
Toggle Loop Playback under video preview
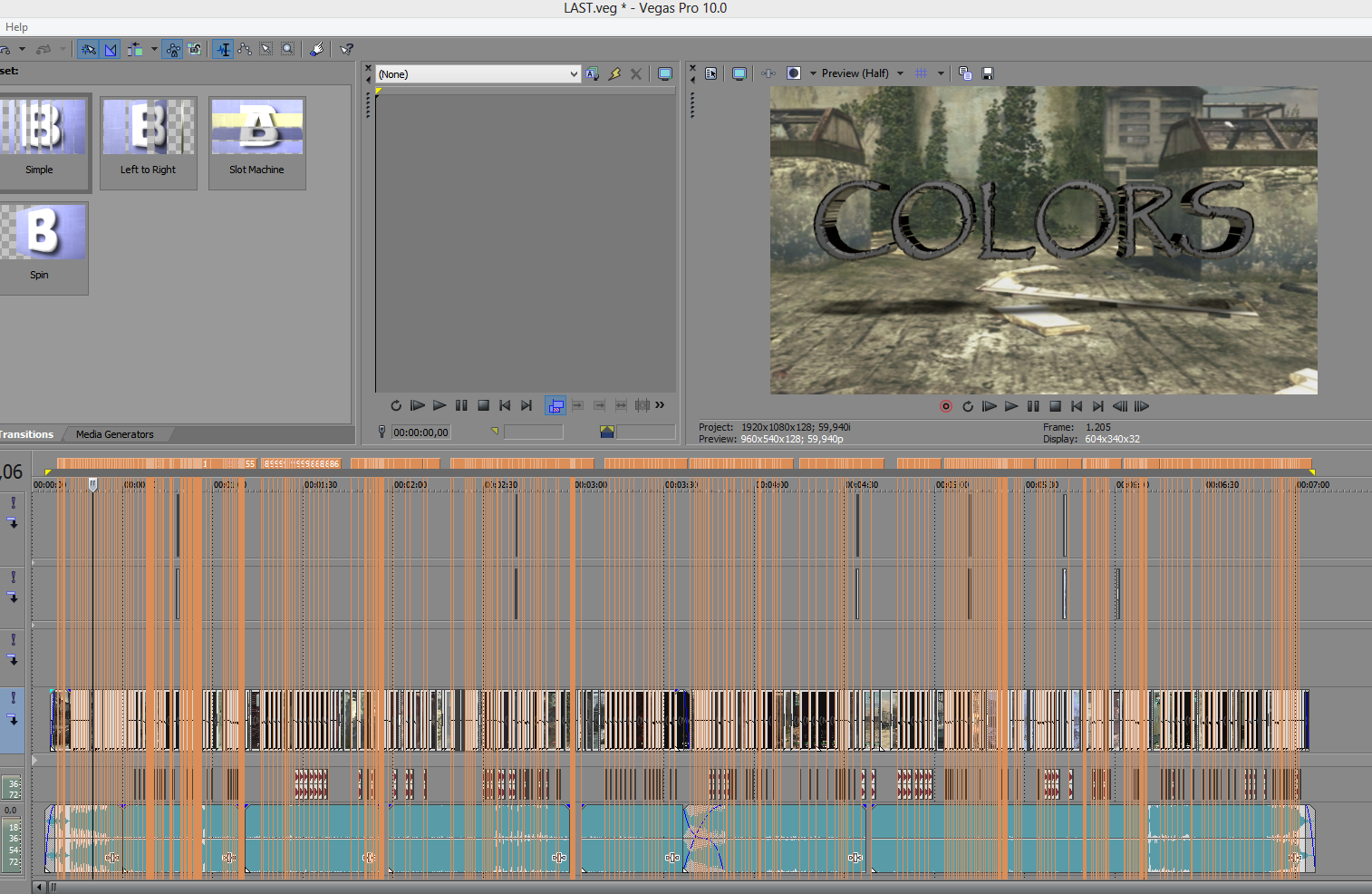coord(968,406)
